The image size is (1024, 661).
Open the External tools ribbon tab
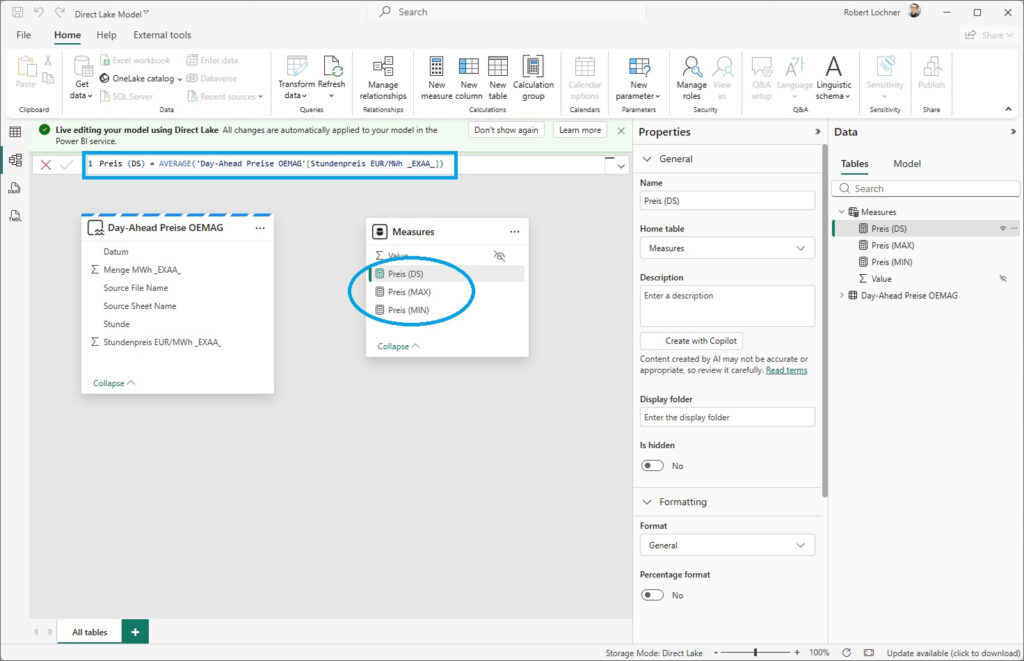click(162, 35)
